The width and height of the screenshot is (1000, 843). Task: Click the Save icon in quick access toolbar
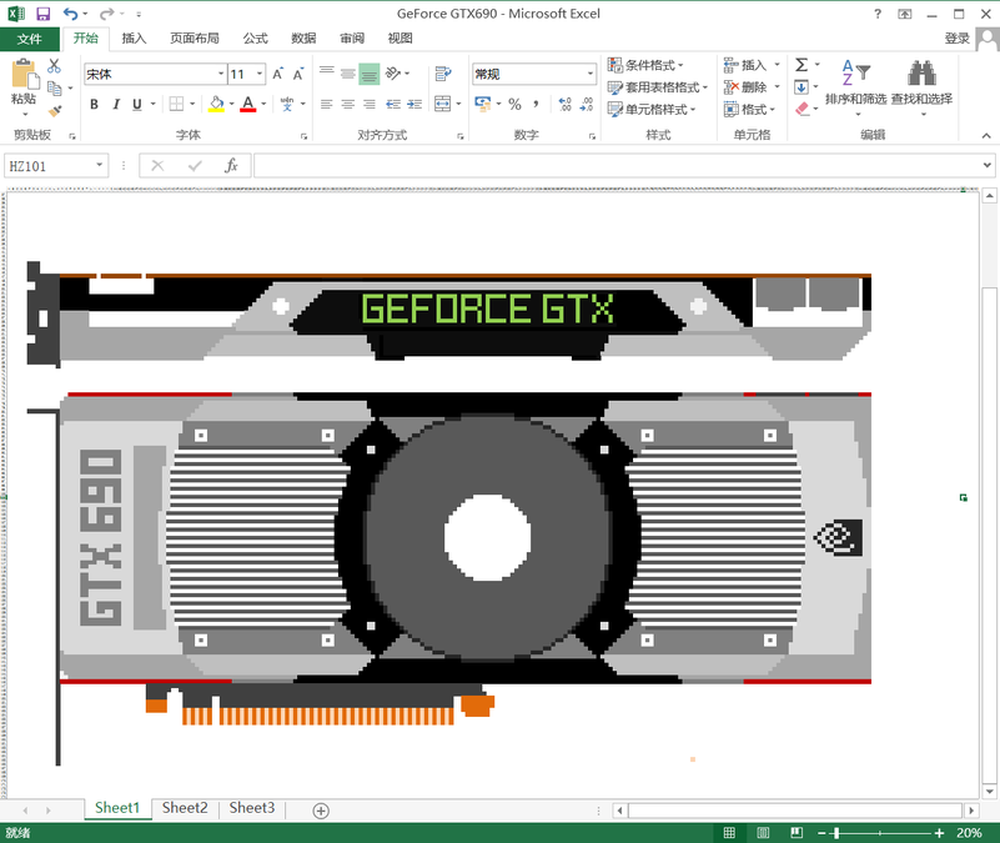(43, 13)
